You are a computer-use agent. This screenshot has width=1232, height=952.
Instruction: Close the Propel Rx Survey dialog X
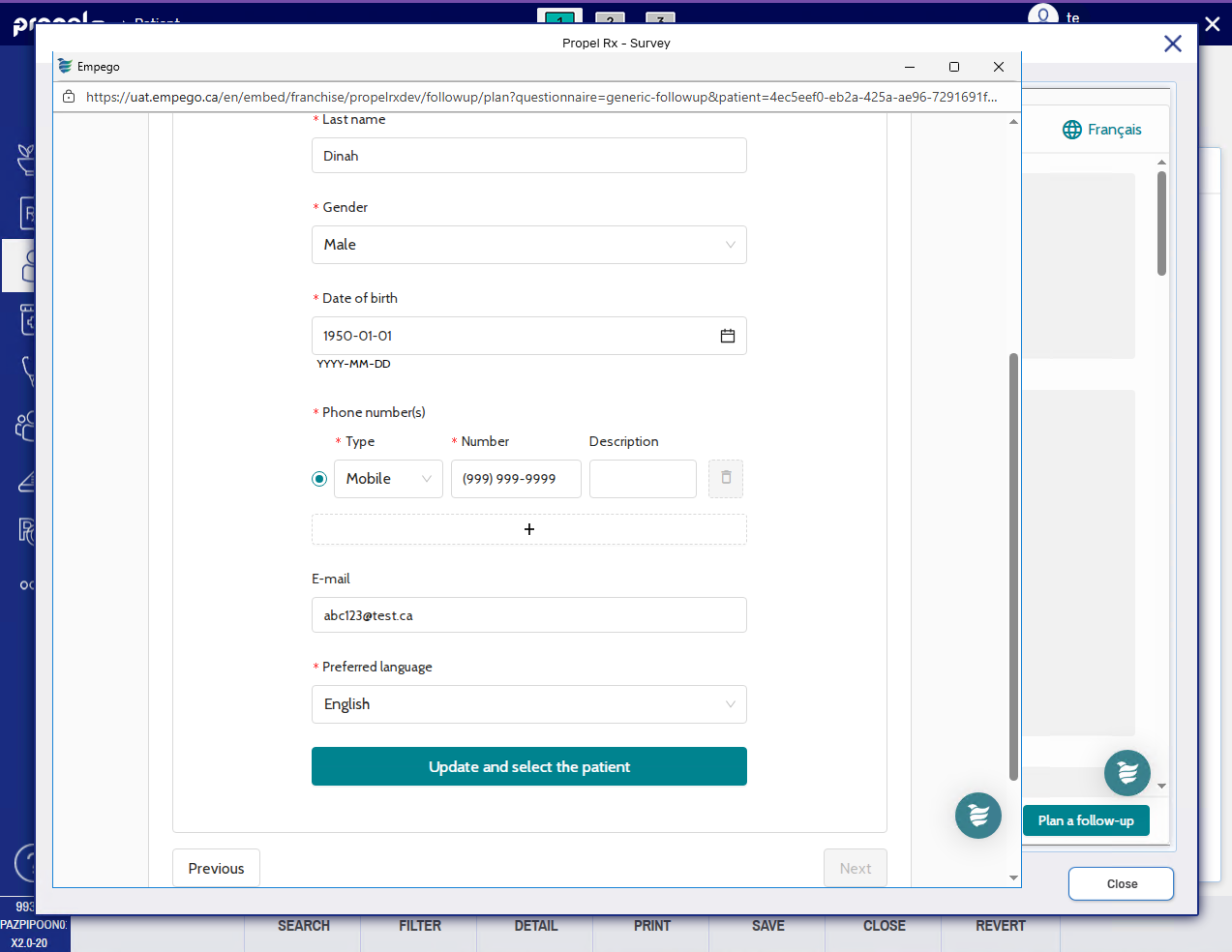click(1172, 44)
